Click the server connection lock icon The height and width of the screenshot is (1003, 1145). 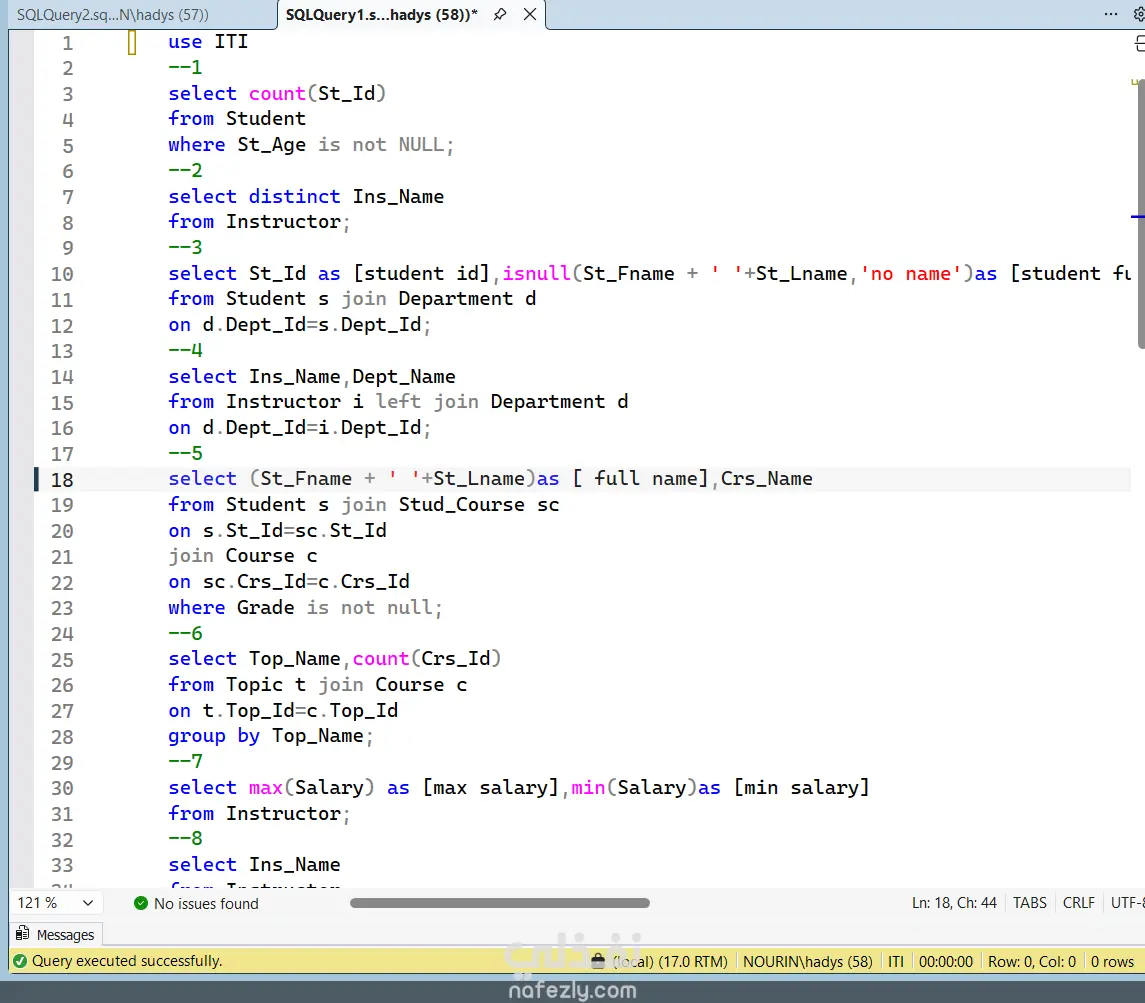pyautogui.click(x=598, y=961)
